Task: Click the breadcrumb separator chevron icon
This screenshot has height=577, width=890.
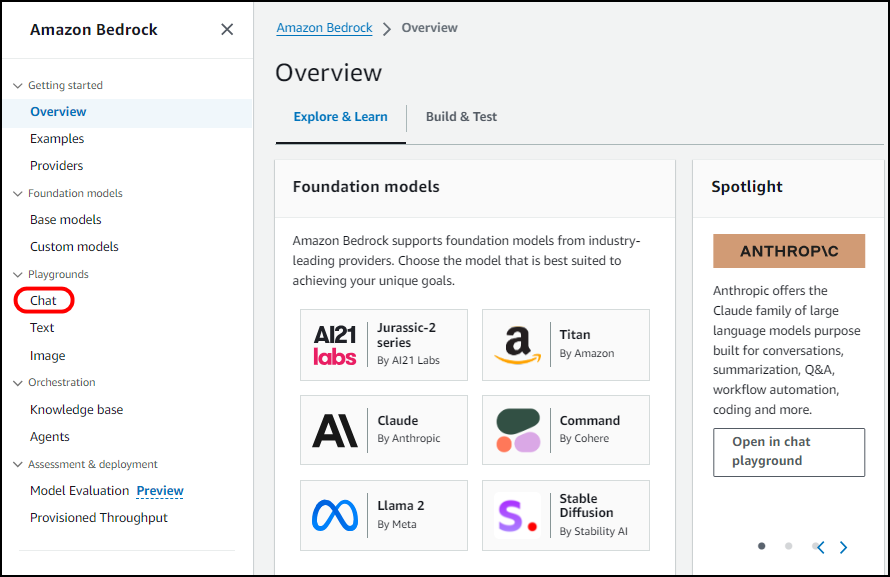Action: tap(387, 29)
